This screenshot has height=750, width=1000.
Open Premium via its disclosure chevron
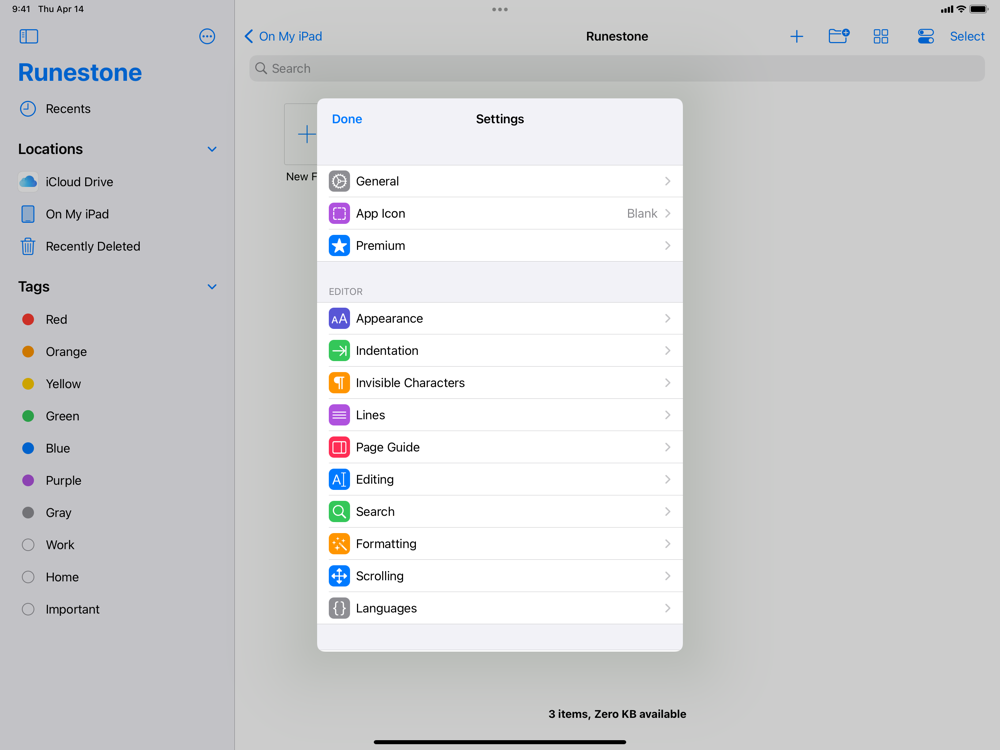click(668, 246)
